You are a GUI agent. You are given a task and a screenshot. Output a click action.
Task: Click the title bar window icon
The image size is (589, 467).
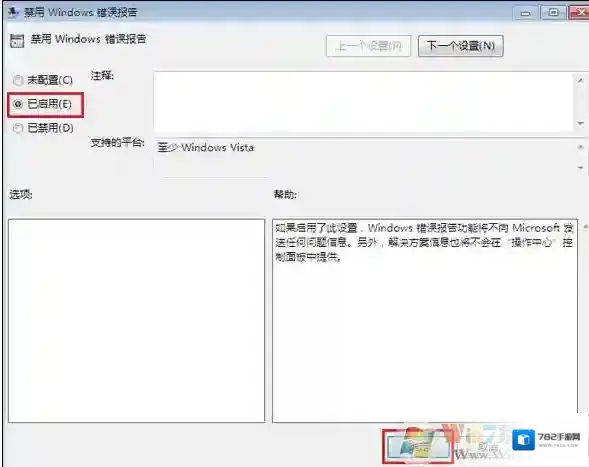(14, 12)
